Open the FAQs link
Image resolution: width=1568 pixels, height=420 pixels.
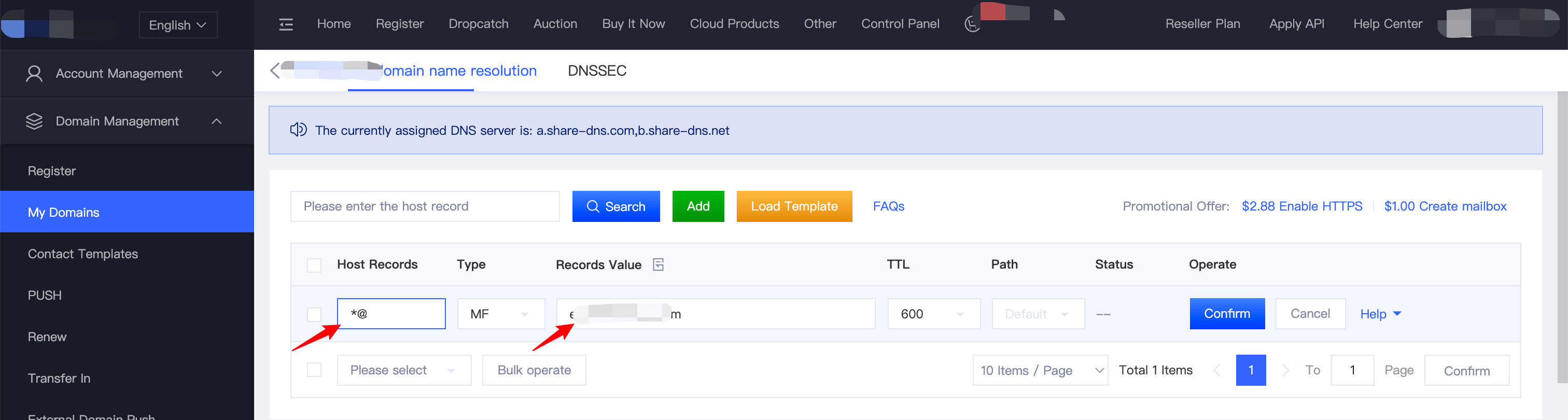click(x=889, y=206)
